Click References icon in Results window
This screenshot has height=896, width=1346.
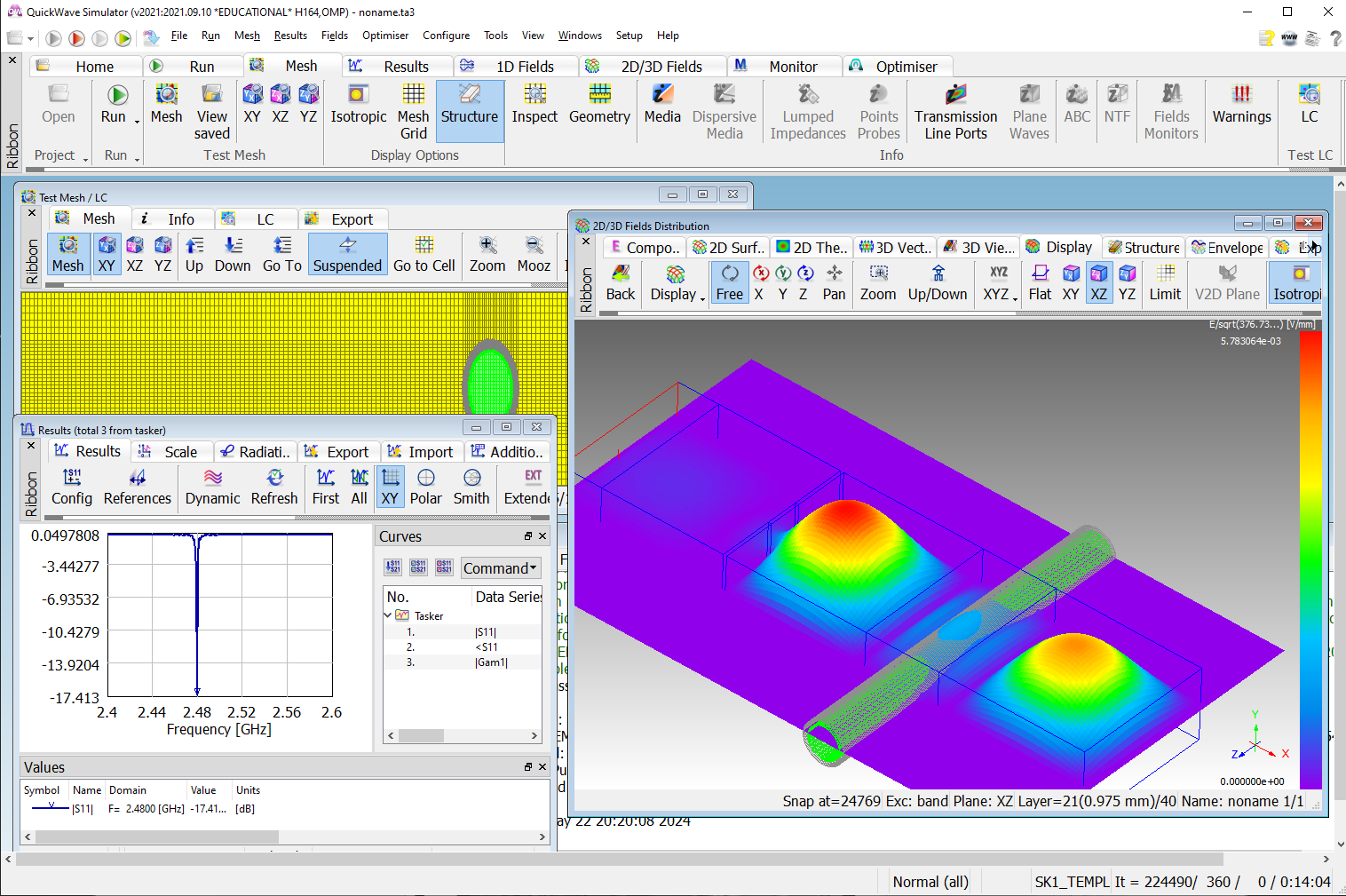coord(138,487)
